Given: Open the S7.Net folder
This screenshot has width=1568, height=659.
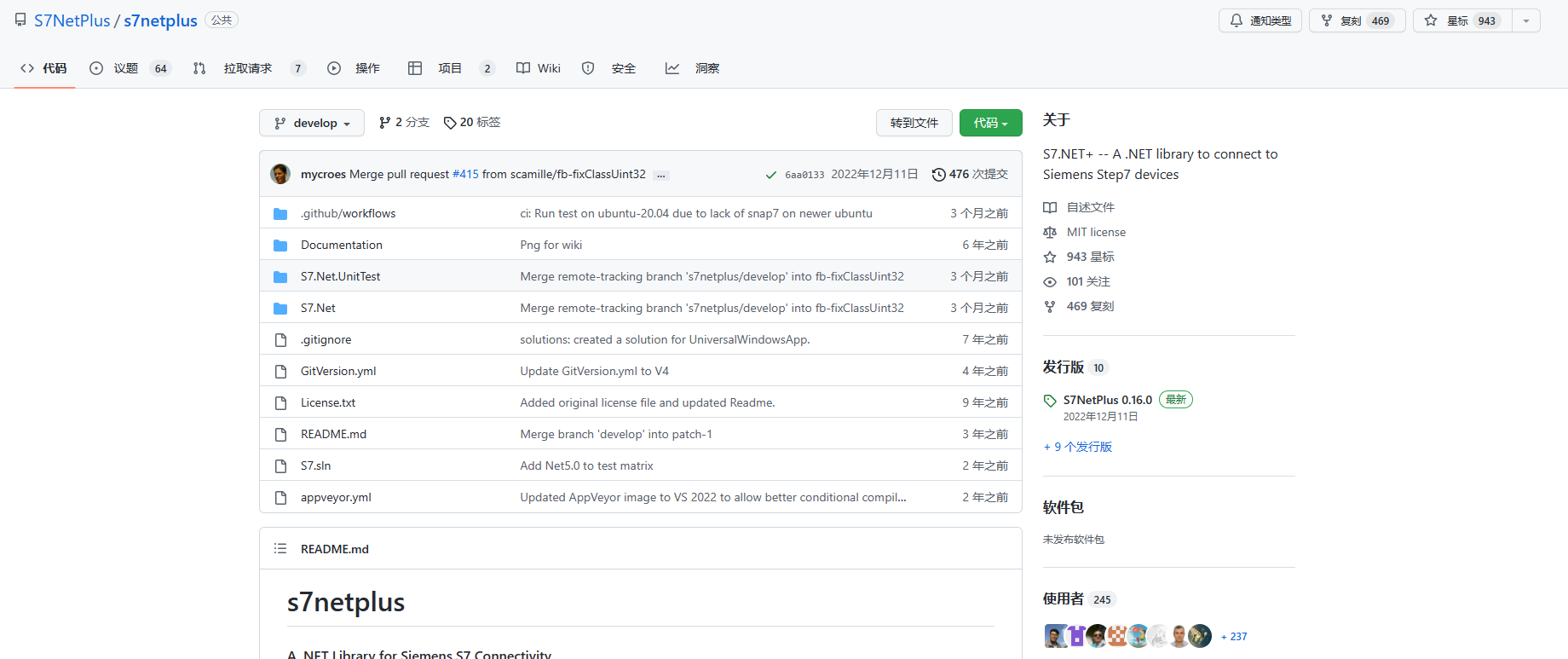Looking at the screenshot, I should 318,308.
